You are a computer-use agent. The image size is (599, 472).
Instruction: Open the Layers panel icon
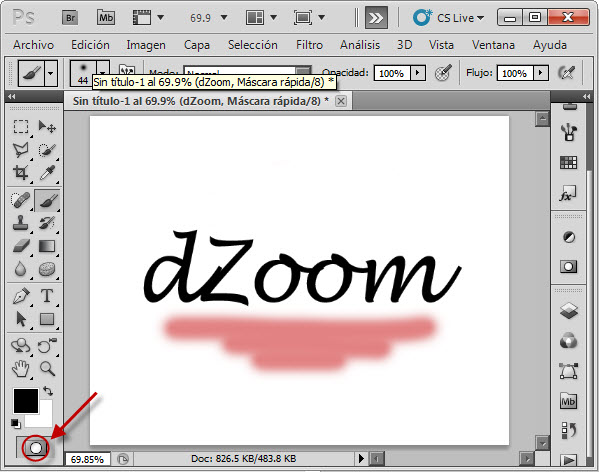click(x=568, y=310)
